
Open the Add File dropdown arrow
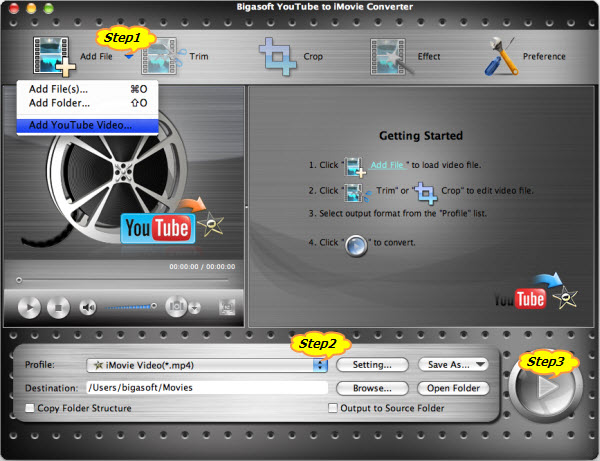coord(129,57)
